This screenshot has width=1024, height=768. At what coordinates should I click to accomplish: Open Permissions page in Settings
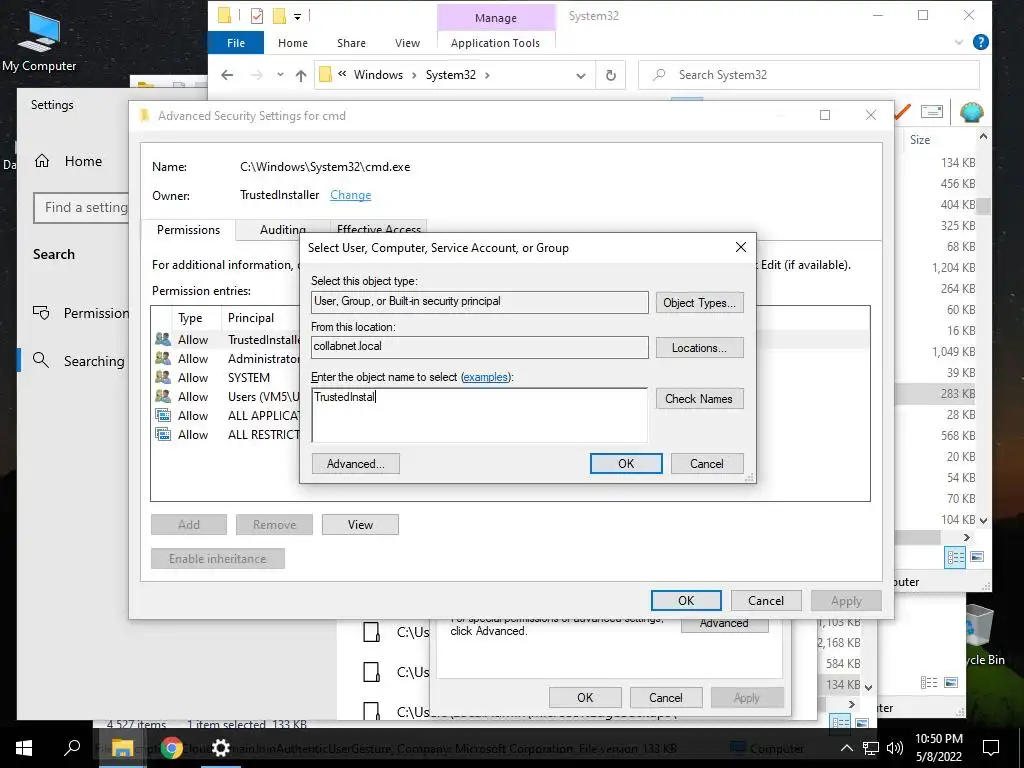click(81, 313)
